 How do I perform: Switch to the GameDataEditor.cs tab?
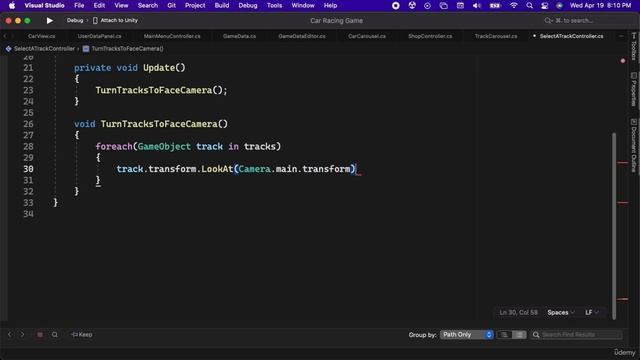[302, 36]
